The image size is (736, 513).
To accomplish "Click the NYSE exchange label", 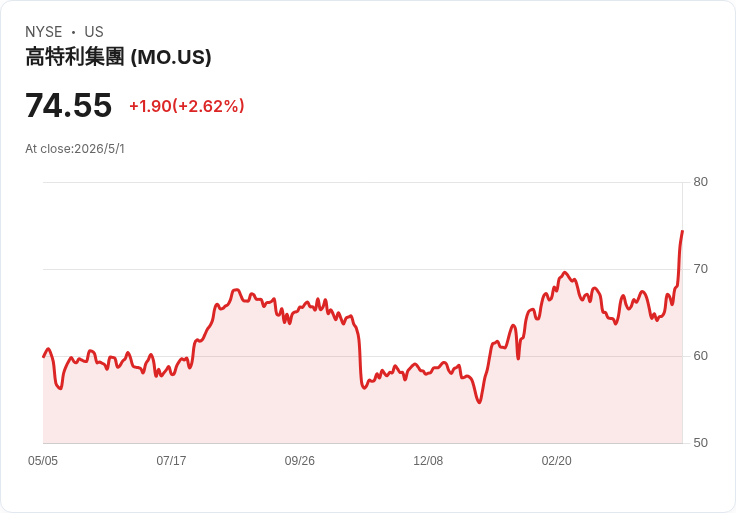I will tap(44, 32).
